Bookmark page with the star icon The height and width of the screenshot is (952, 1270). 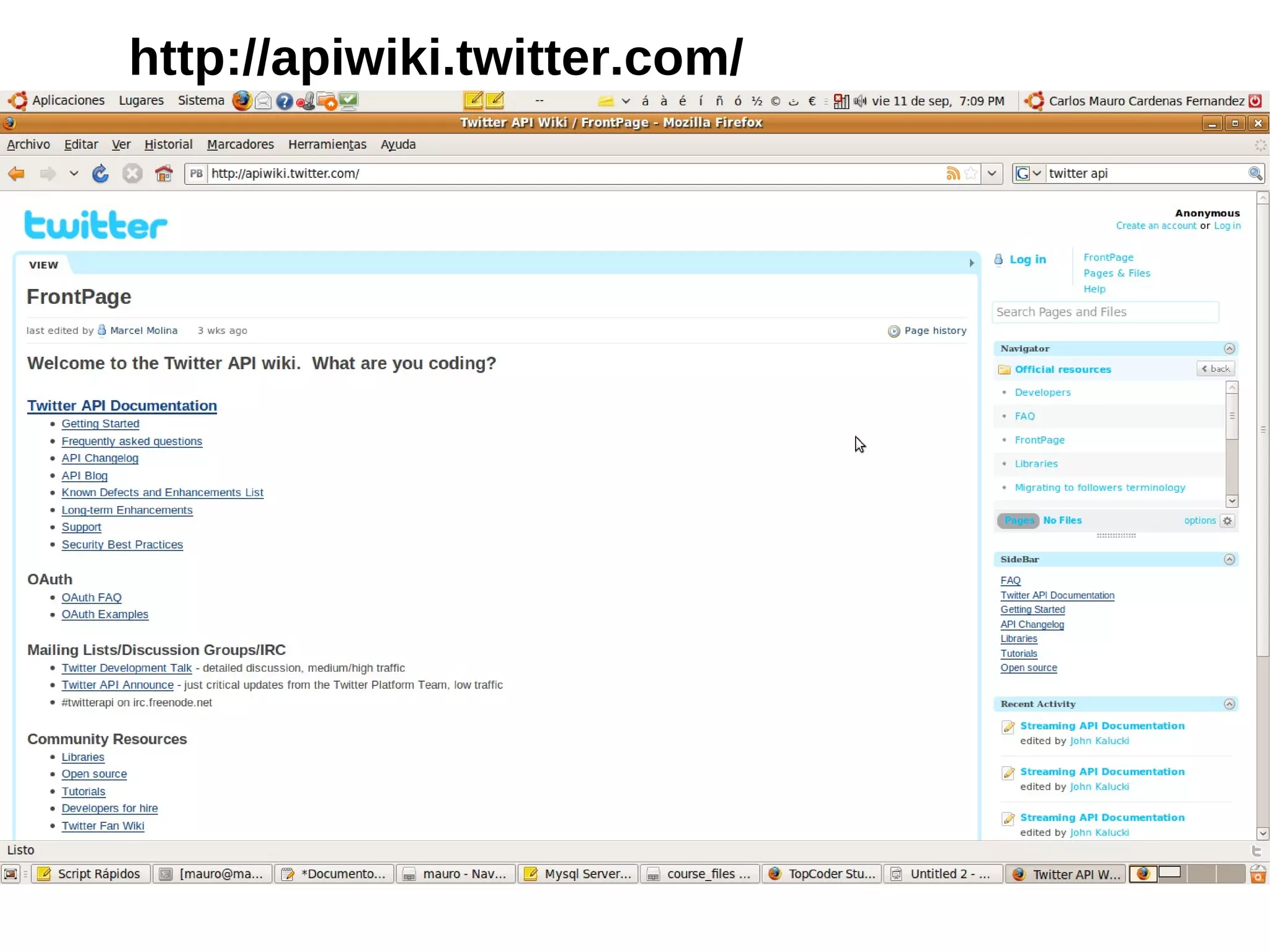971,174
